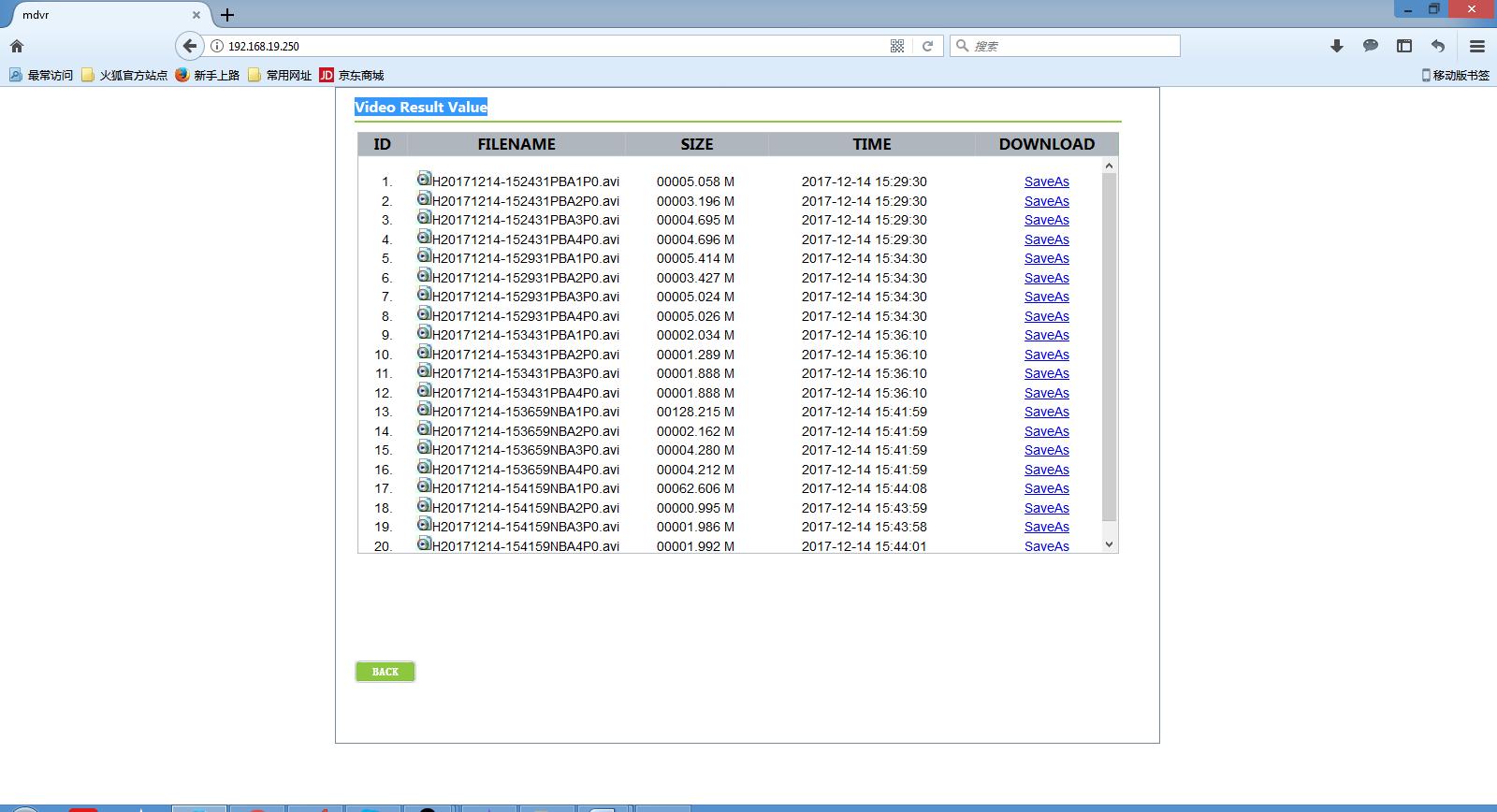Click the size value 00128.215 M

tap(695, 412)
